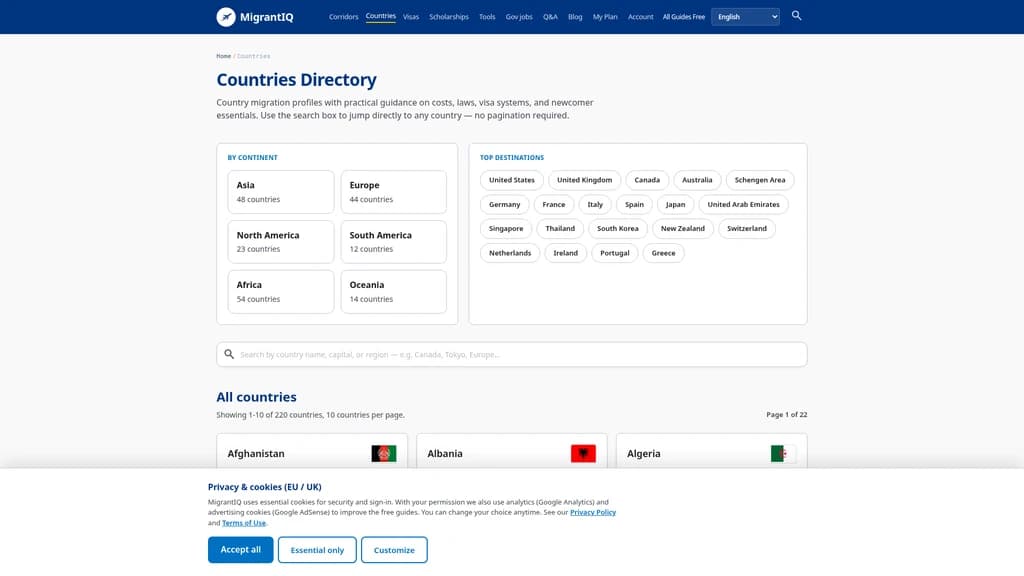
Task: Click the United States destination chip
Action: click(x=511, y=180)
